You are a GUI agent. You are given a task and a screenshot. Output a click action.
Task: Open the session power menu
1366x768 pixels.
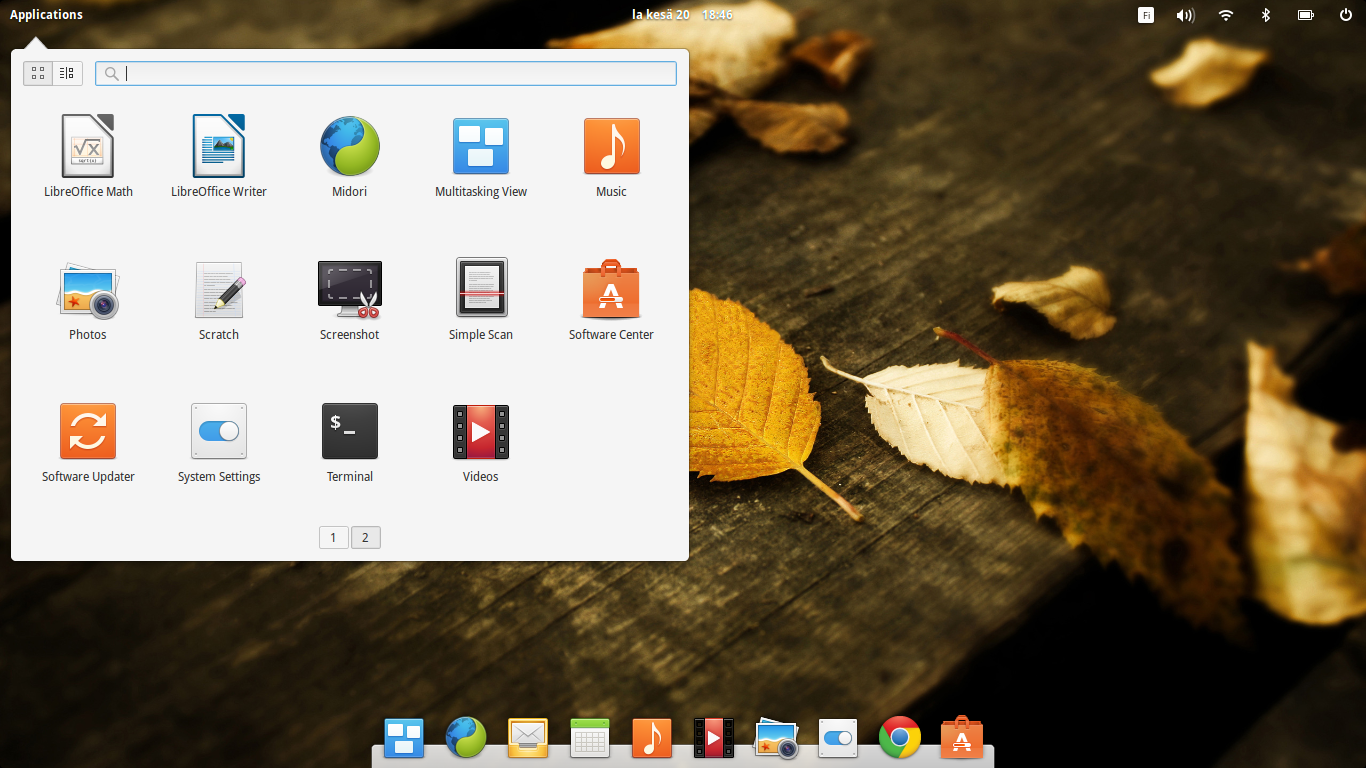click(x=1346, y=15)
